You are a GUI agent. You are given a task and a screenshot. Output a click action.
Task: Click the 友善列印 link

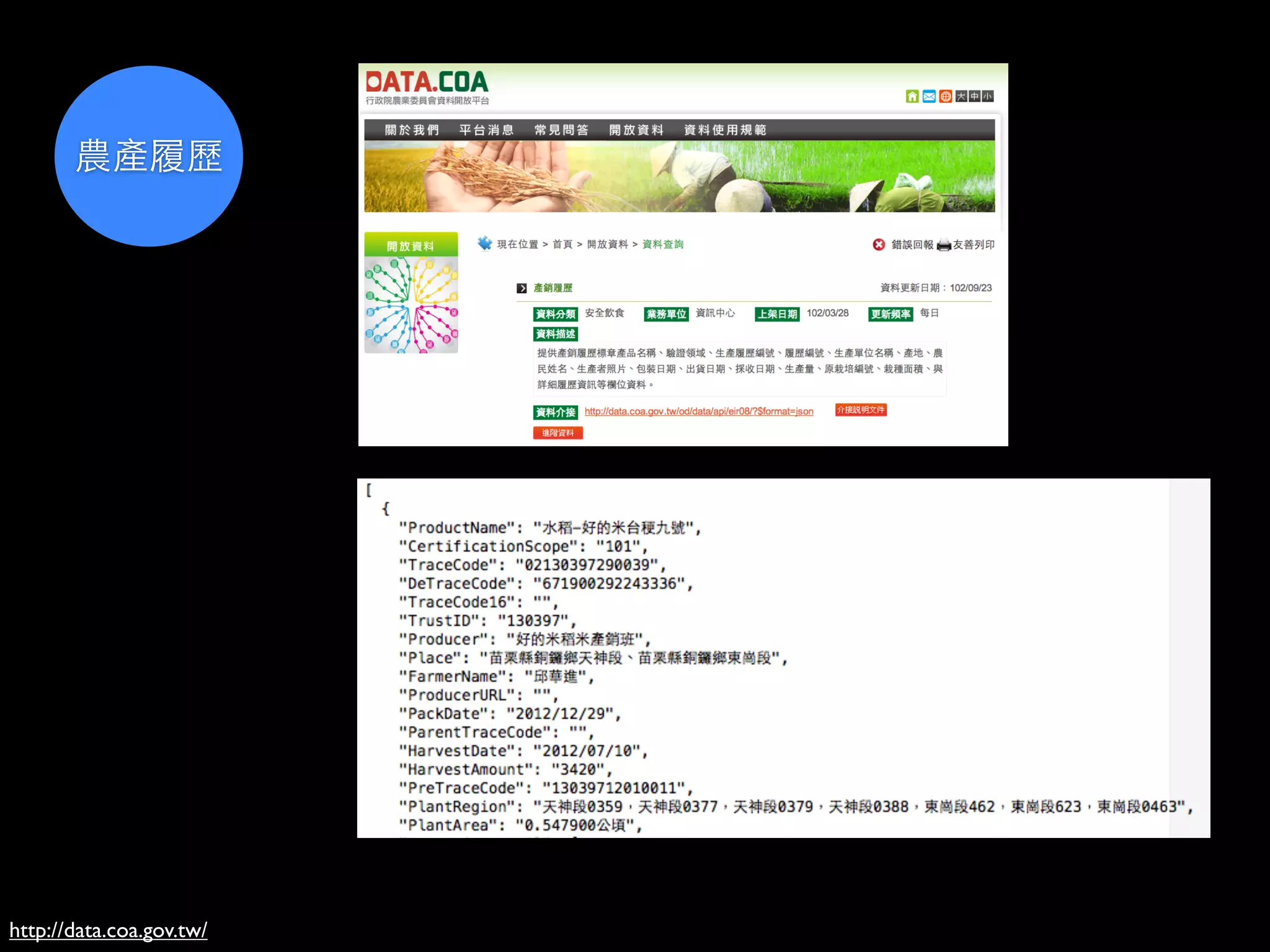point(974,245)
